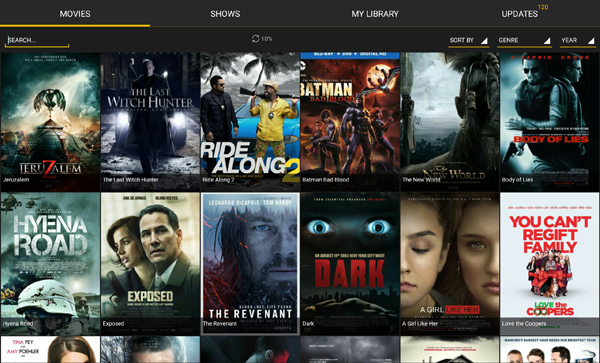Select The New World poster
Image resolution: width=600 pixels, height=363 pixels.
[450, 122]
